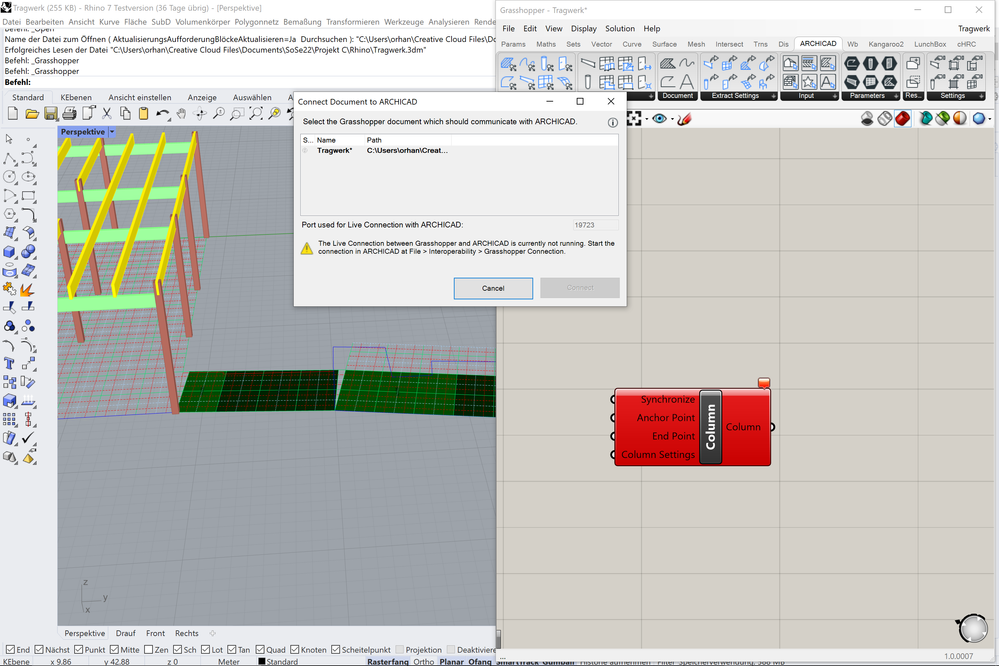
Task: Toggle Planar in Rhino status bar
Action: 452,662
